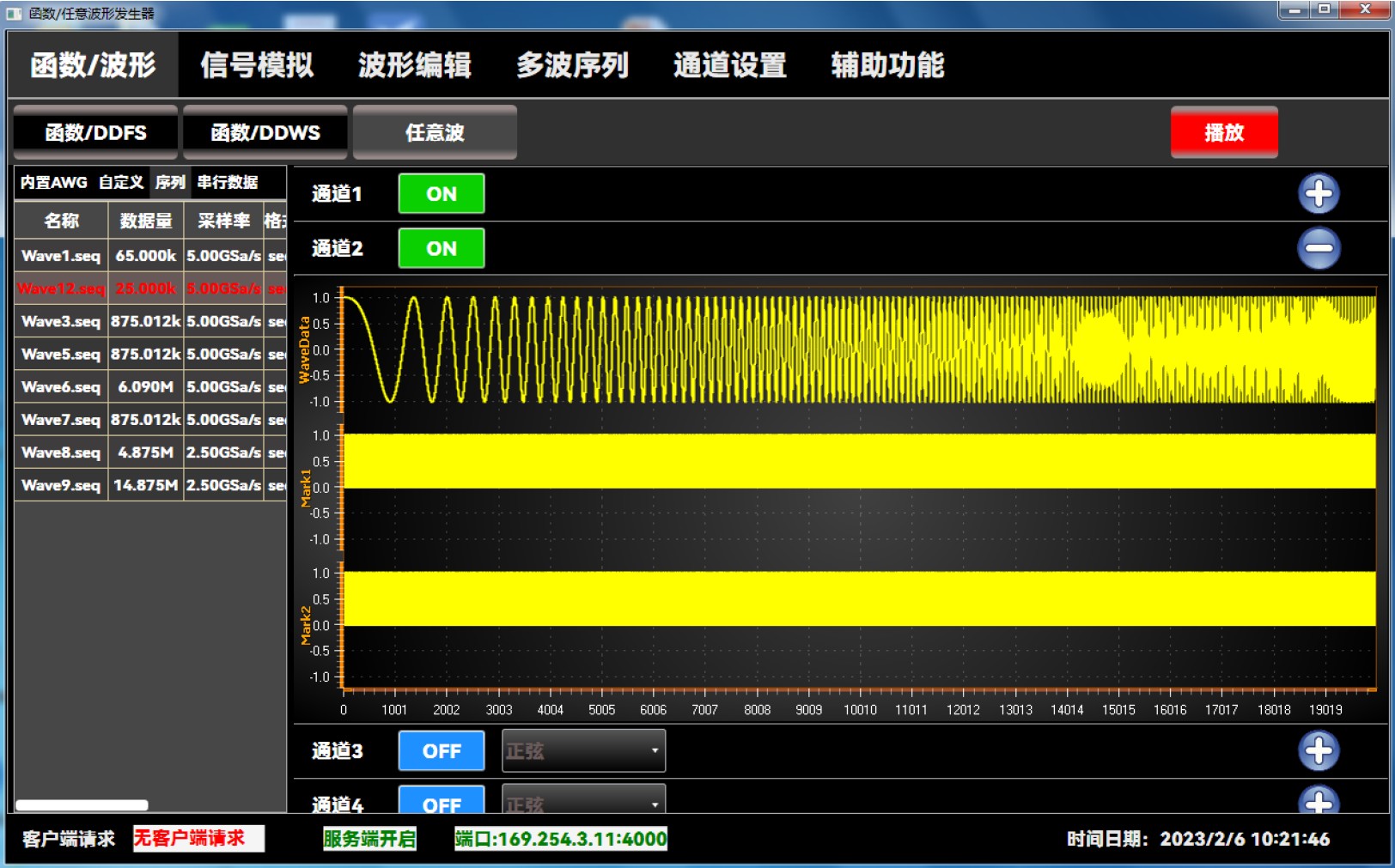Open the 通道3 waveform type dropdown
Viewport: 1395px width, 868px height.
(x=583, y=750)
